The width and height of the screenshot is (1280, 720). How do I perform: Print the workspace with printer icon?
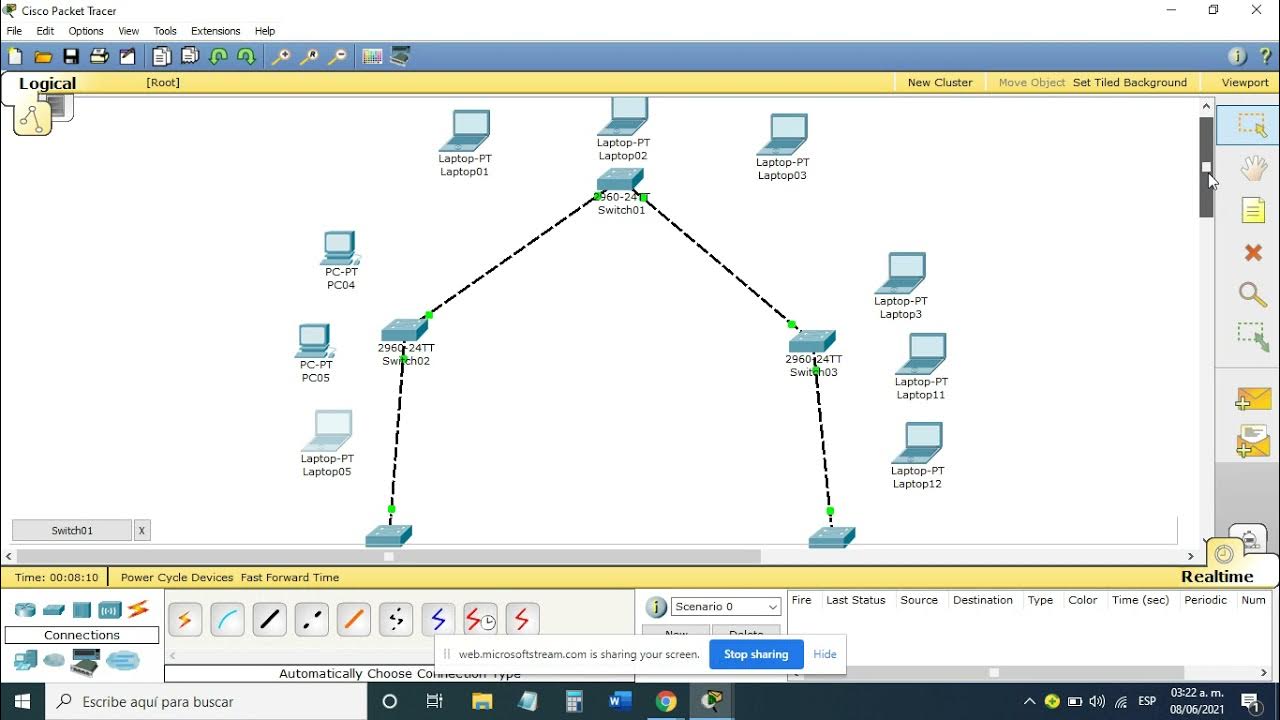pos(99,57)
